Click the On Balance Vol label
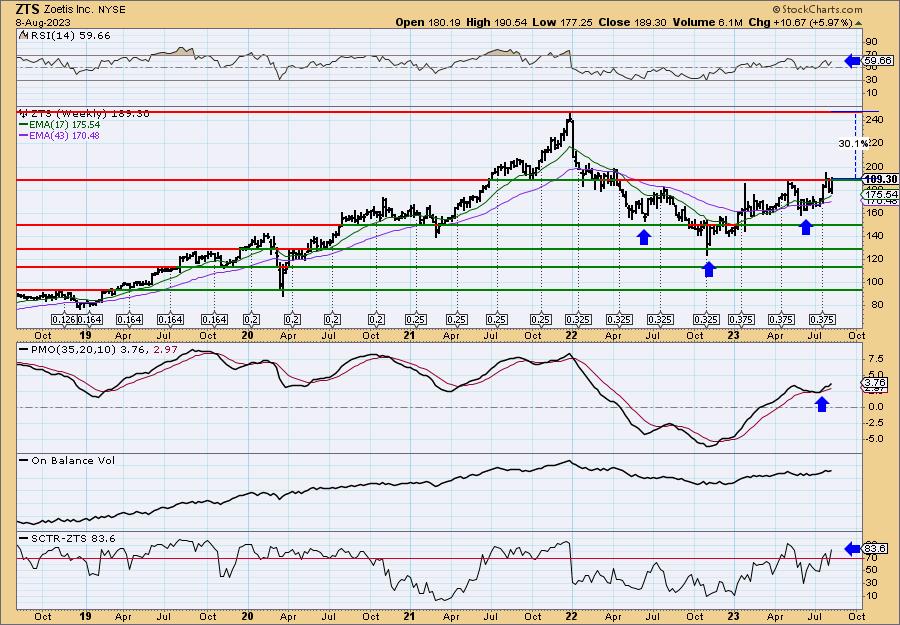900x625 pixels. click(72, 460)
